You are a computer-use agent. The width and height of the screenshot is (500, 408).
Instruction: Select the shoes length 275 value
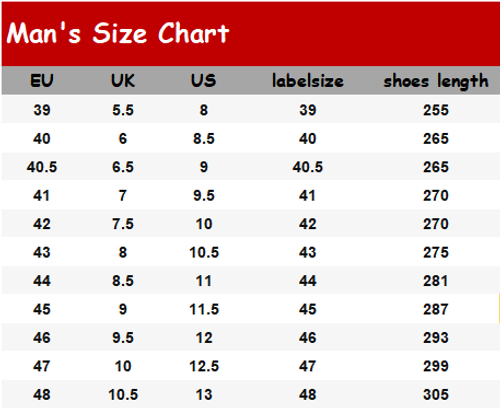pos(436,252)
